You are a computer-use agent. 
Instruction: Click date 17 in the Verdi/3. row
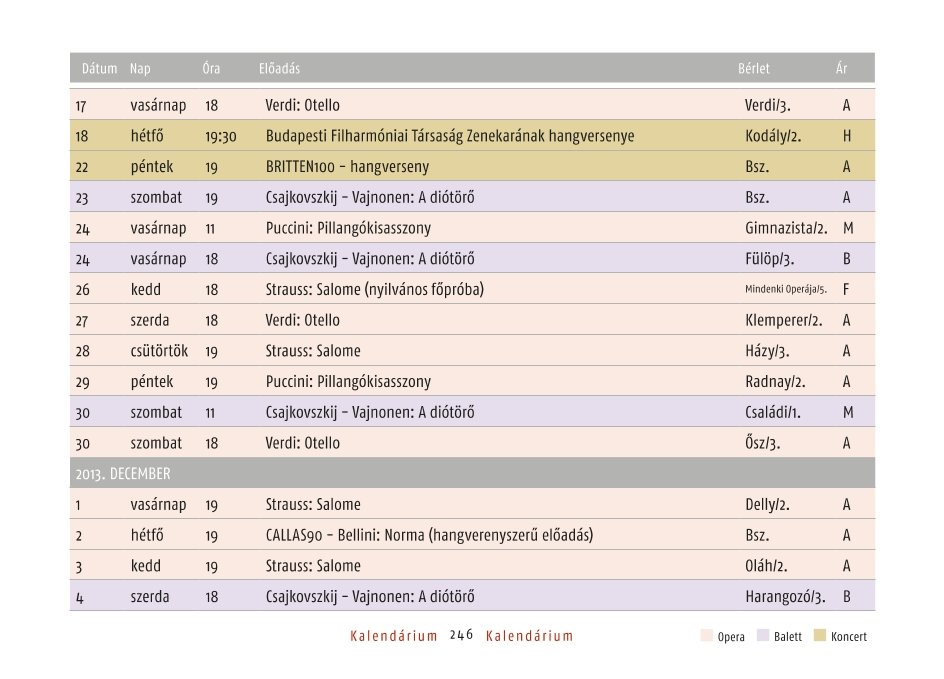coord(81,107)
